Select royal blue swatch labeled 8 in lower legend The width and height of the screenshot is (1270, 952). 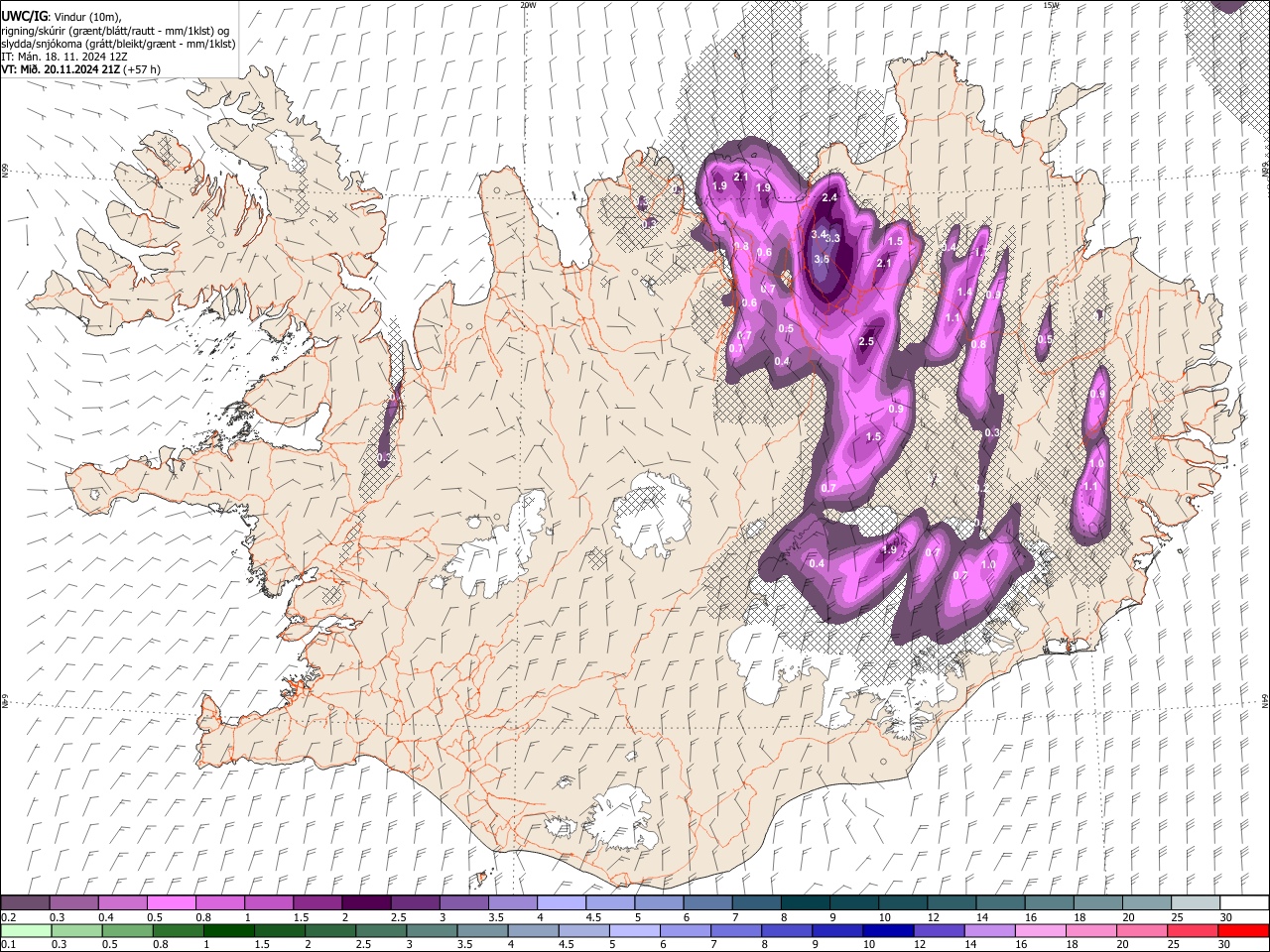coord(787,930)
